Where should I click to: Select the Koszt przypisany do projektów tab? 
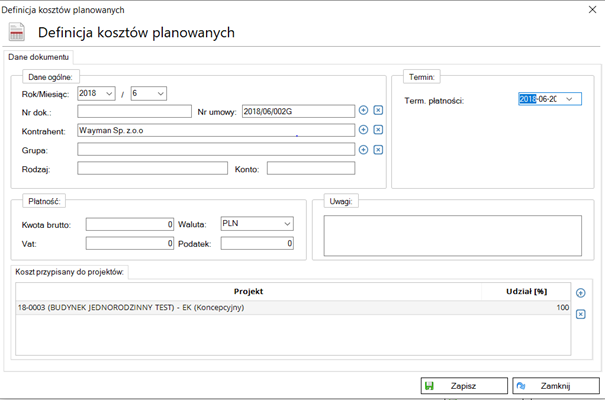69,272
